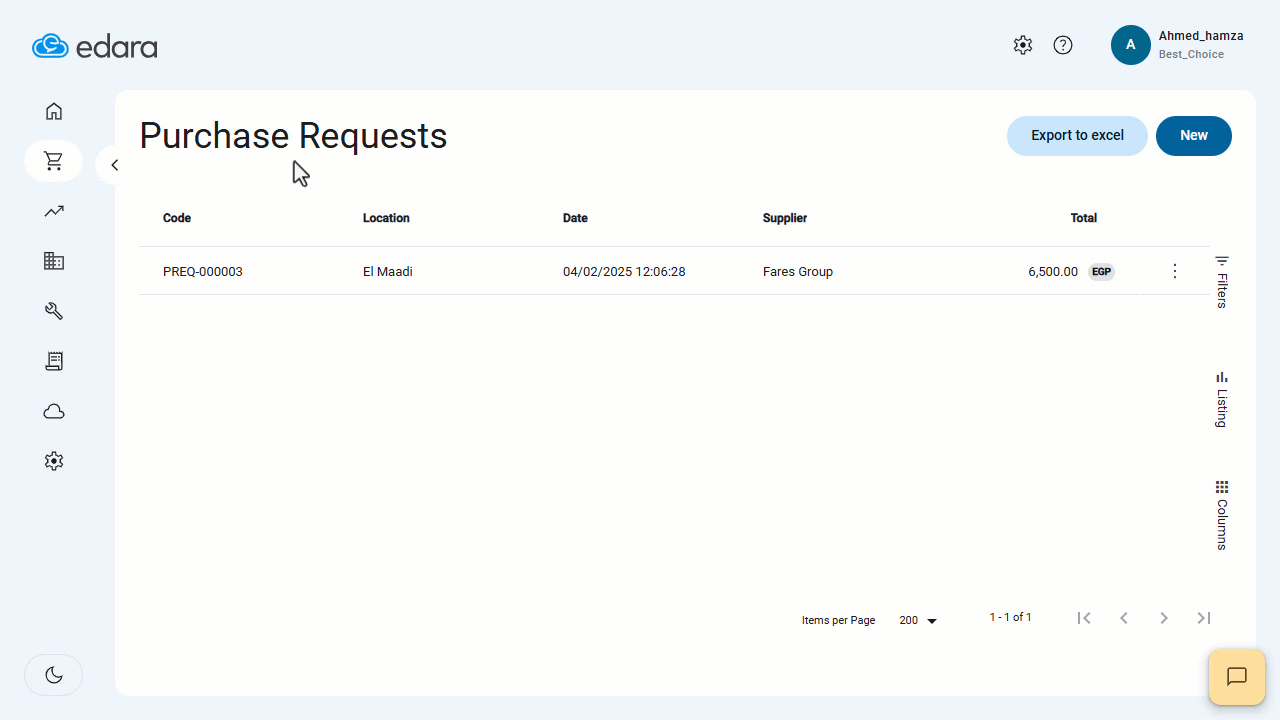Go to next page of results
The height and width of the screenshot is (720, 1280).
(x=1164, y=618)
